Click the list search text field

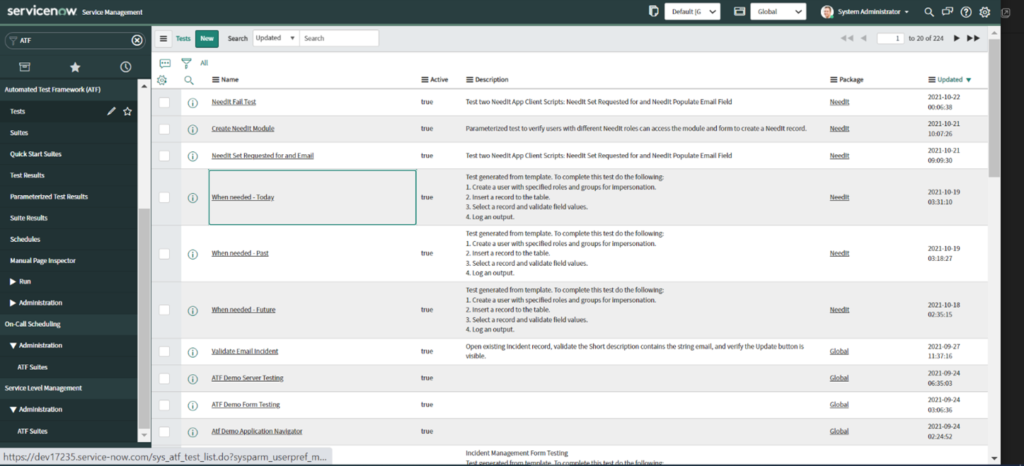pyautogui.click(x=339, y=39)
